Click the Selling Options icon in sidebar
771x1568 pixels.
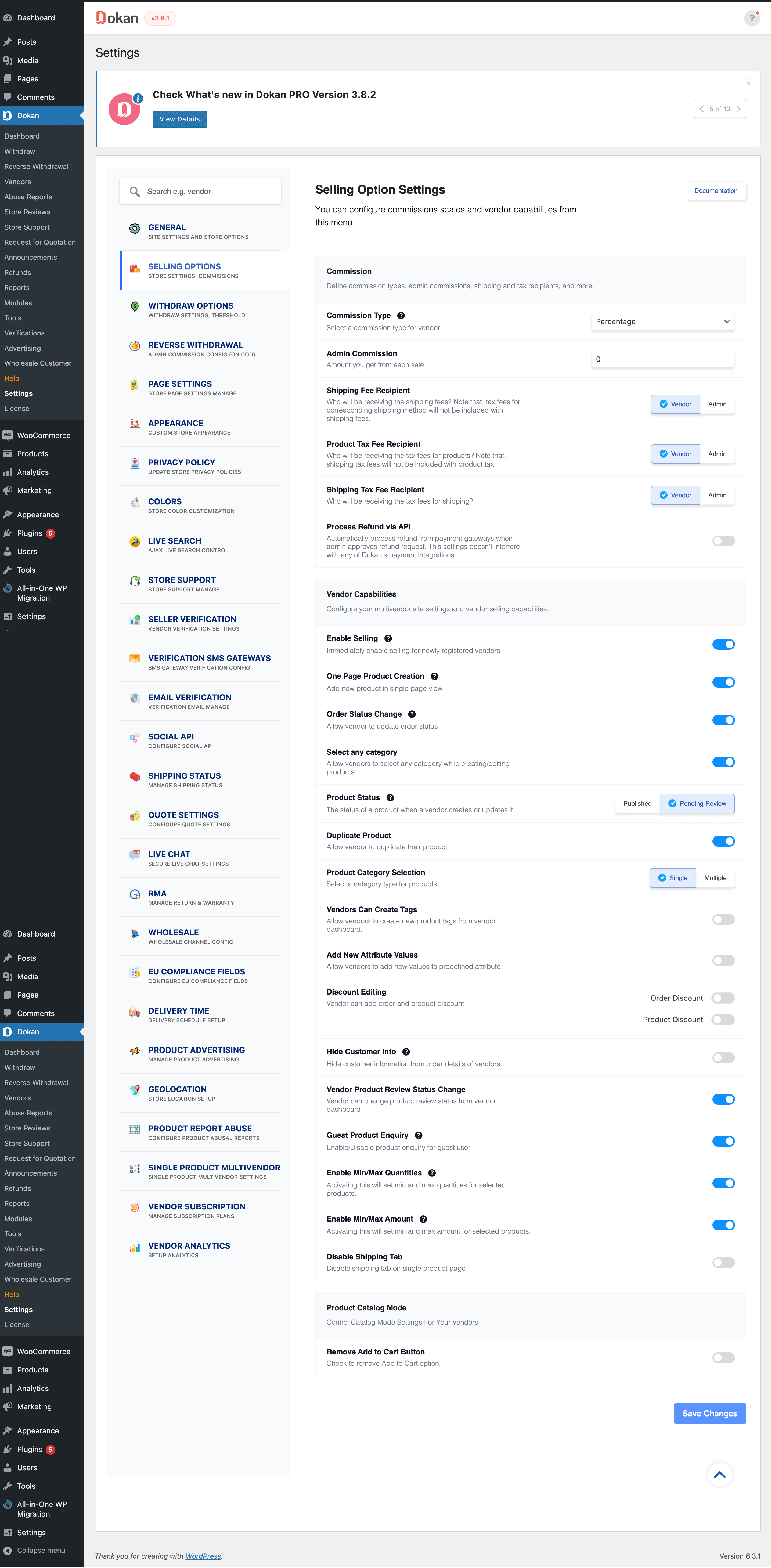[x=133, y=271]
